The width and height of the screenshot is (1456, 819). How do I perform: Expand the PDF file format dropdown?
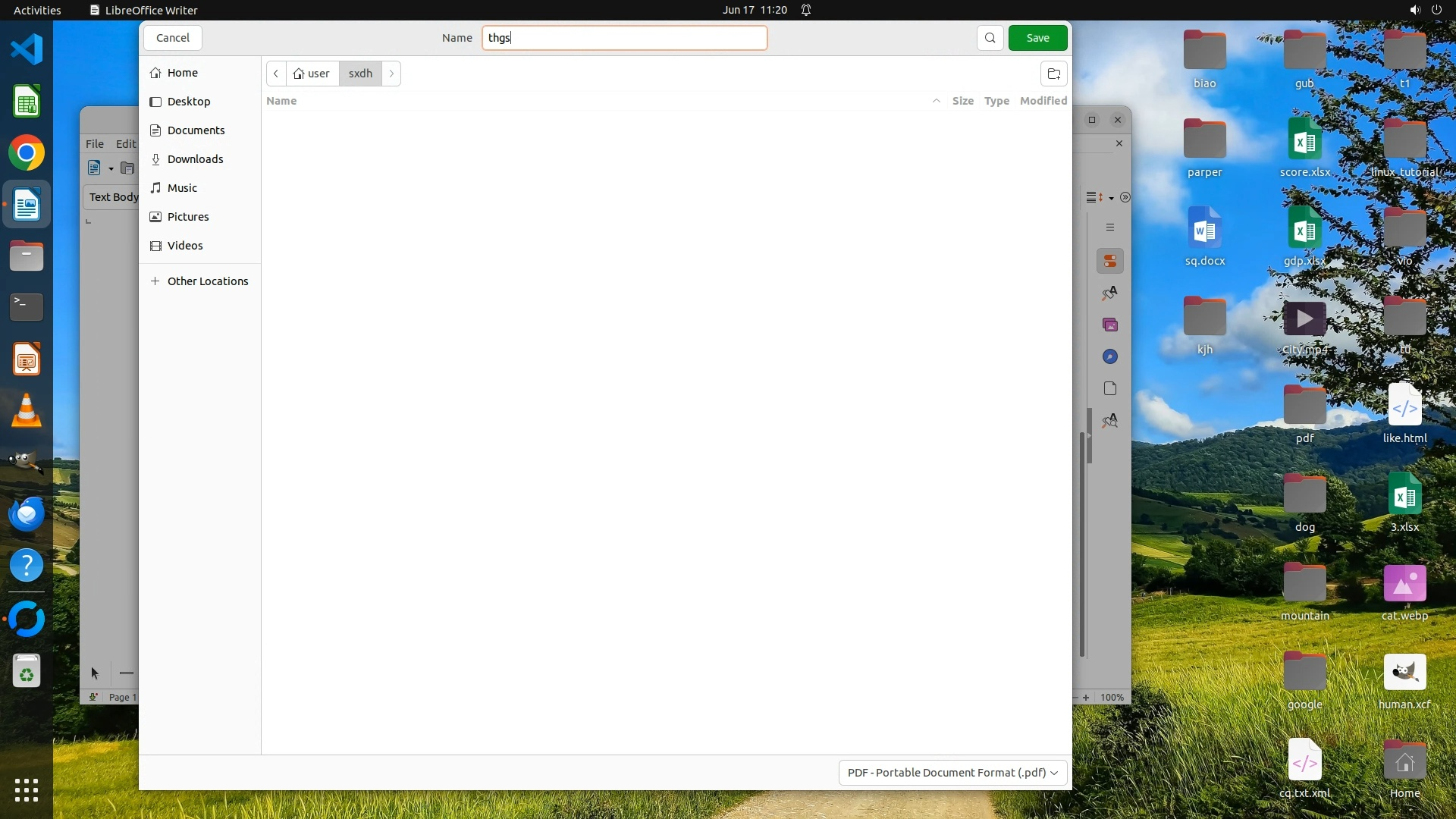952,772
